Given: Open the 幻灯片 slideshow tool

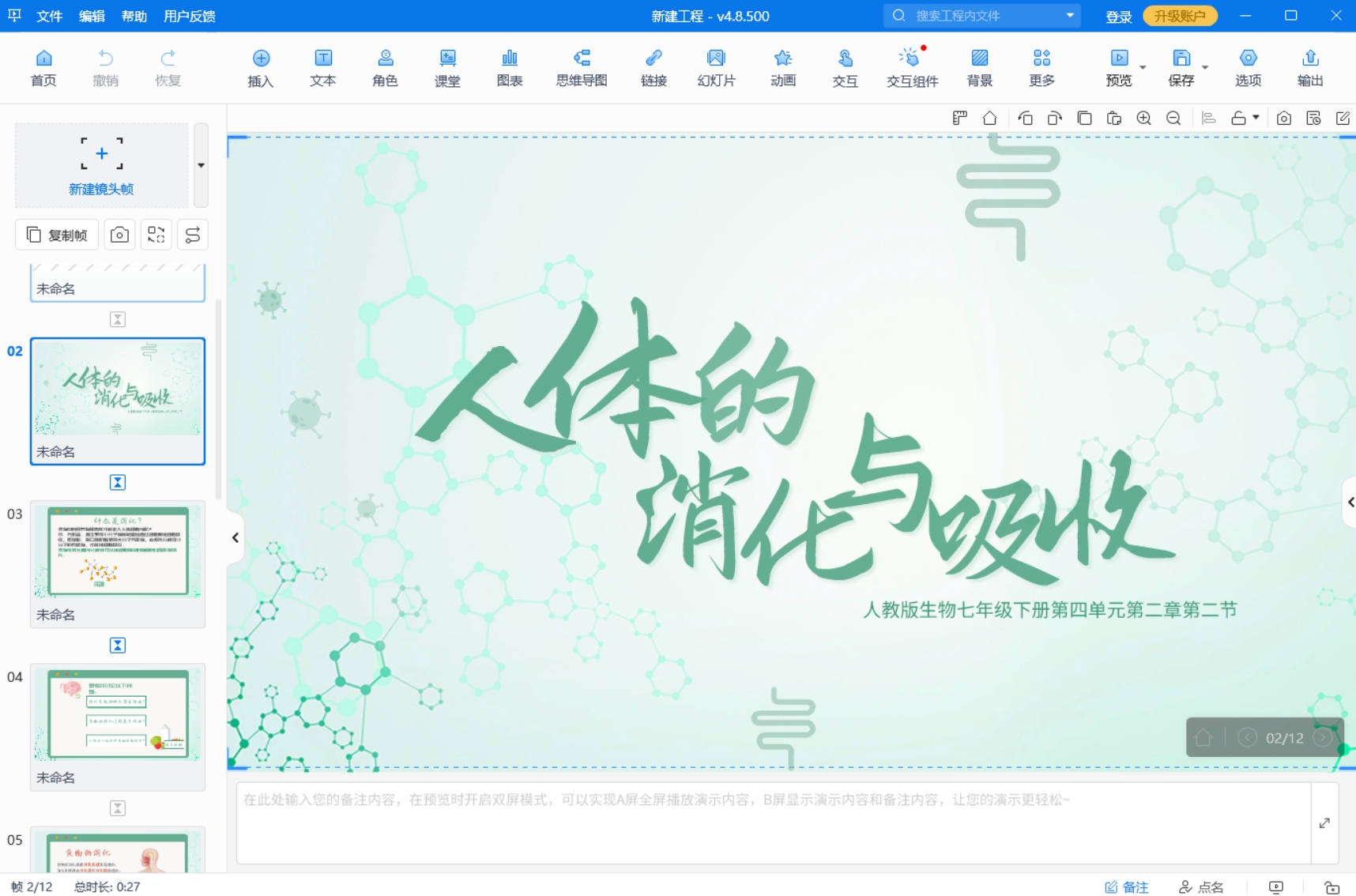Looking at the screenshot, I should 716,68.
